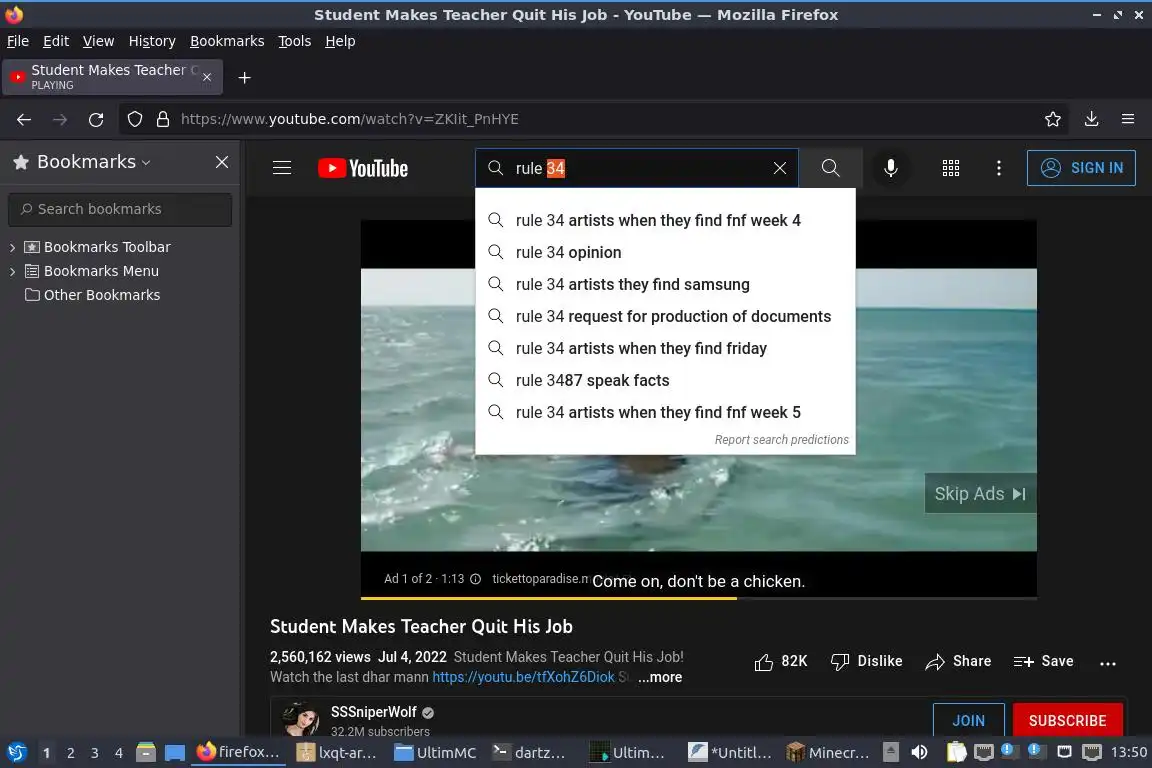The image size is (1152, 768).
Task: Open the YouTube hamburger guide menu
Action: pos(282,168)
